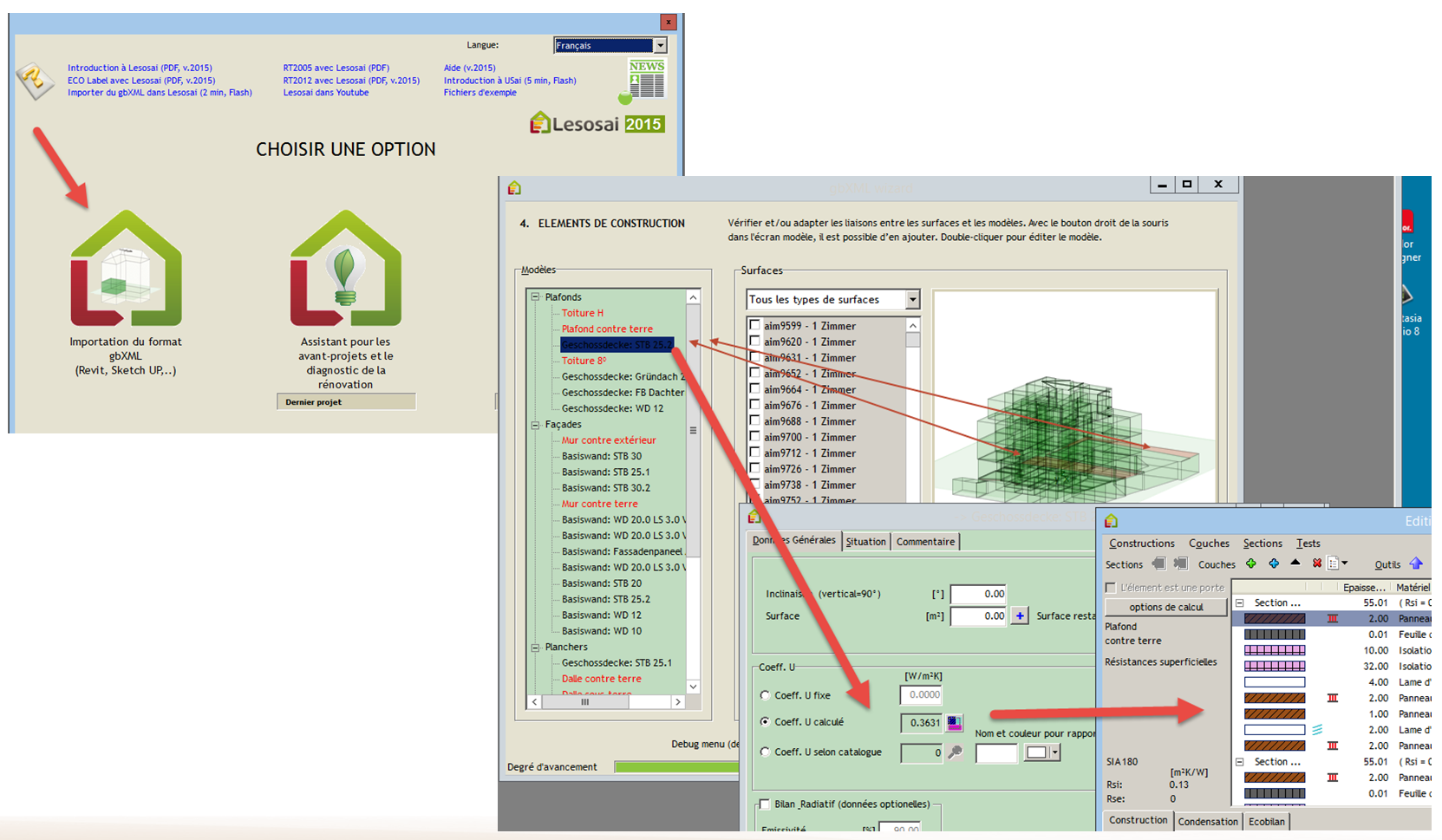Click the green plus add layer icon
The height and width of the screenshot is (840, 1442).
click(x=1251, y=563)
